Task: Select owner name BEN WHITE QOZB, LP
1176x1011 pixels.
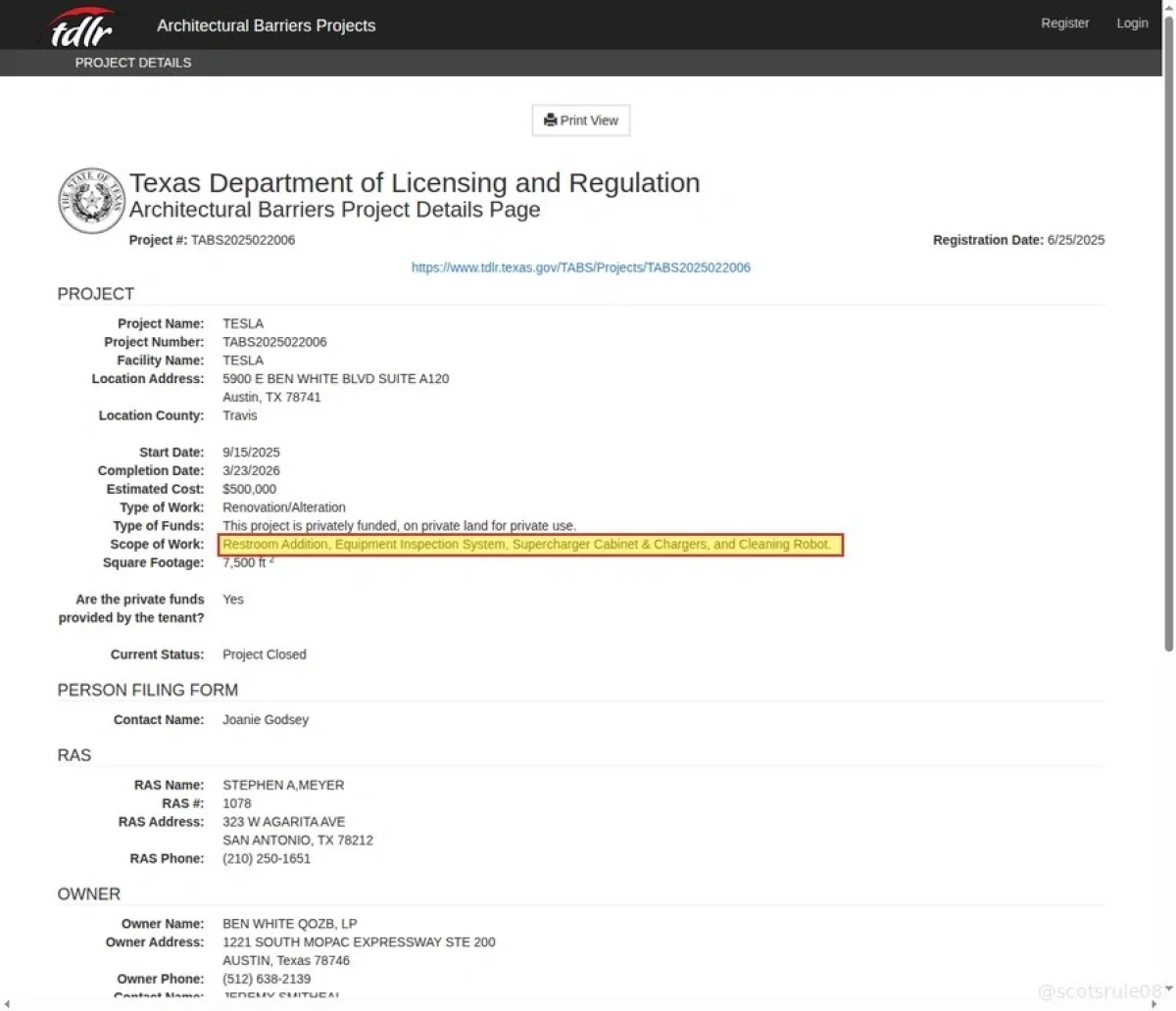Action: click(290, 924)
